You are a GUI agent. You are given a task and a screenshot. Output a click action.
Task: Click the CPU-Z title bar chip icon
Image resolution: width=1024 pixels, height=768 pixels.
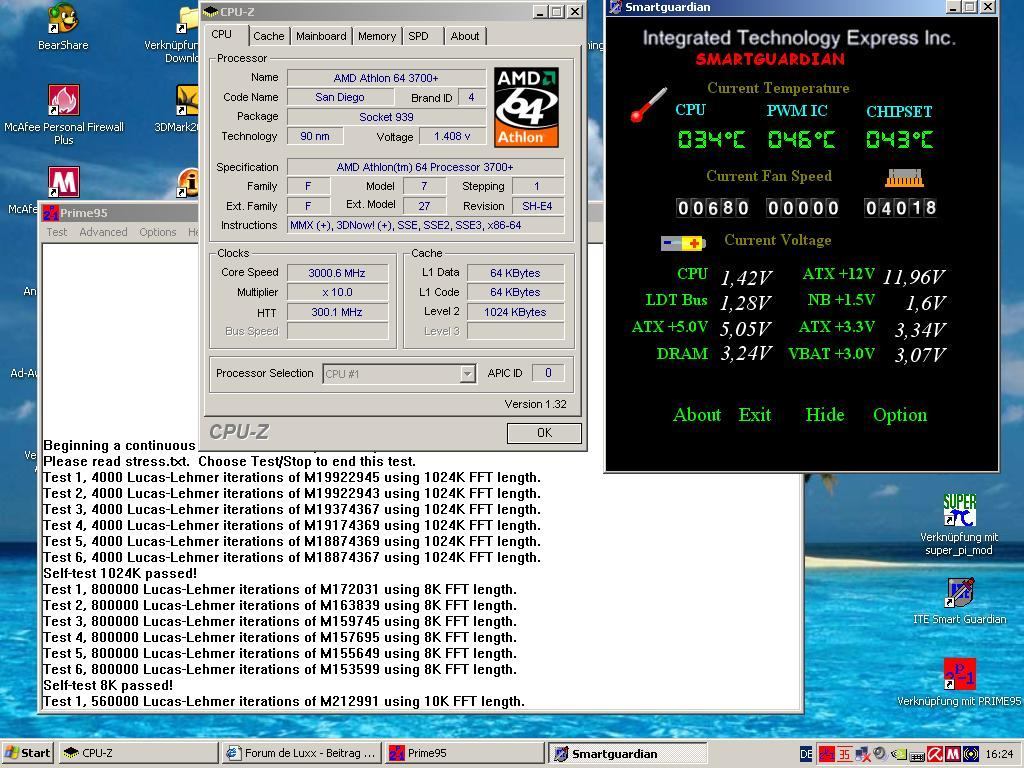(x=210, y=11)
